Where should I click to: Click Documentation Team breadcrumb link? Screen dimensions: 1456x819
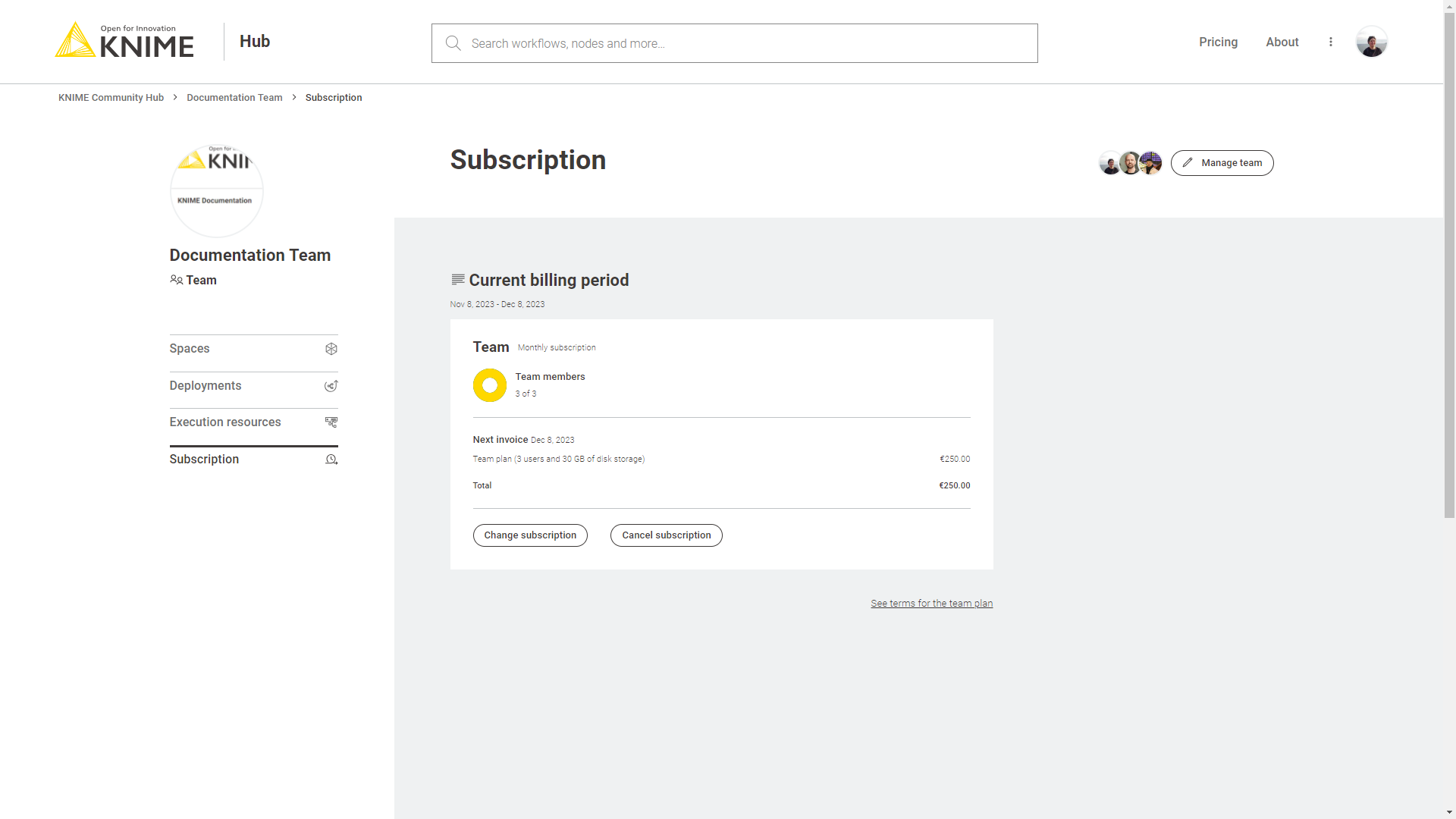tap(234, 97)
